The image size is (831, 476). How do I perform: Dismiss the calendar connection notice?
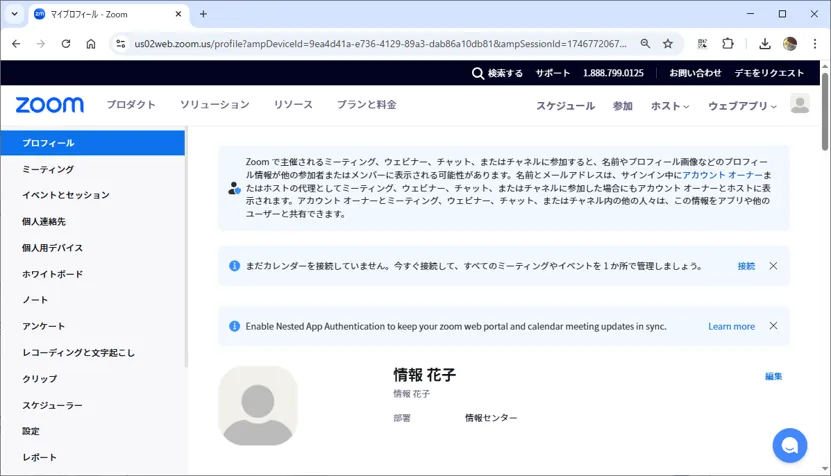pyautogui.click(x=773, y=266)
